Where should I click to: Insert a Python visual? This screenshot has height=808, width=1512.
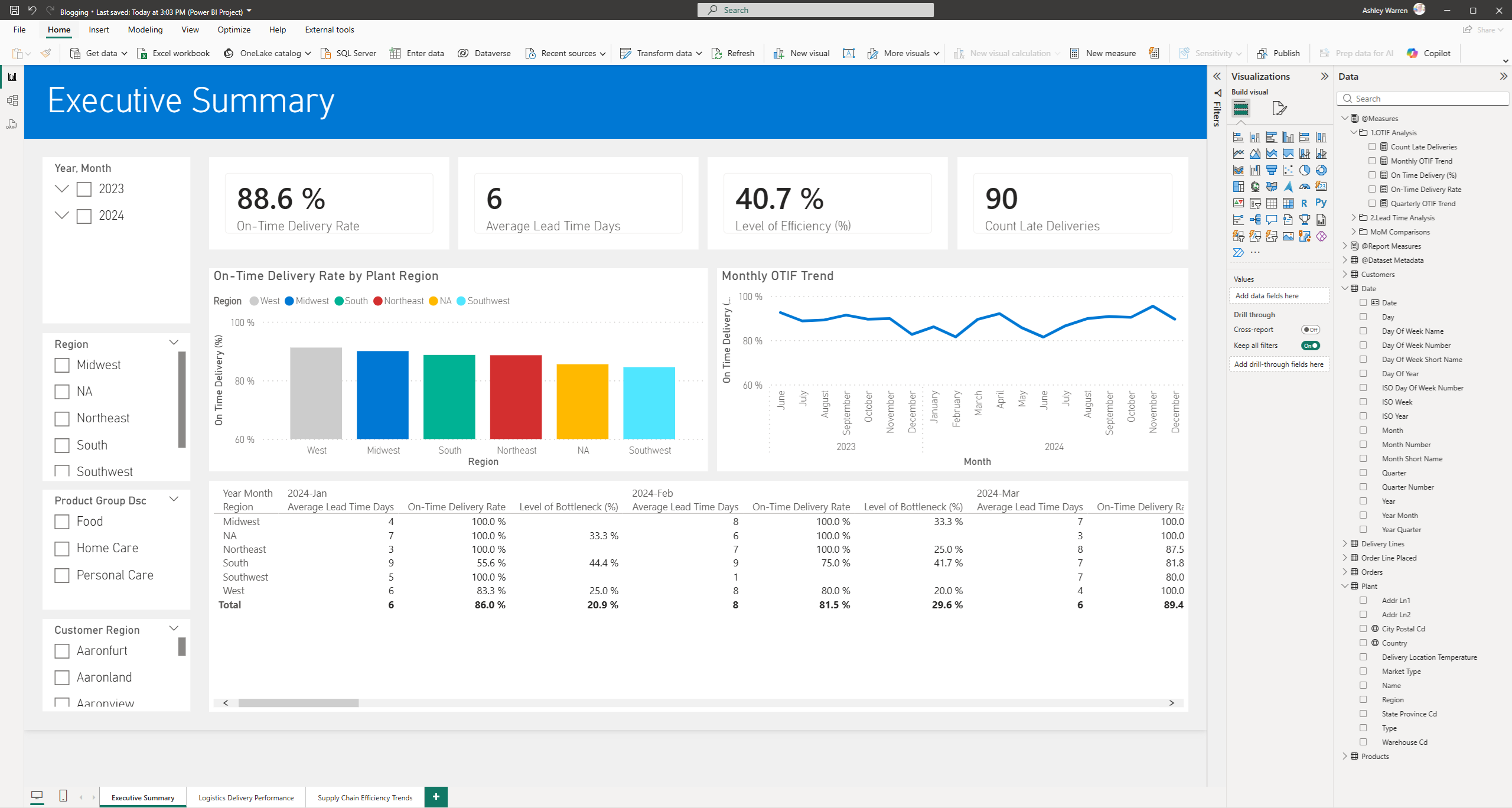pyautogui.click(x=1321, y=203)
